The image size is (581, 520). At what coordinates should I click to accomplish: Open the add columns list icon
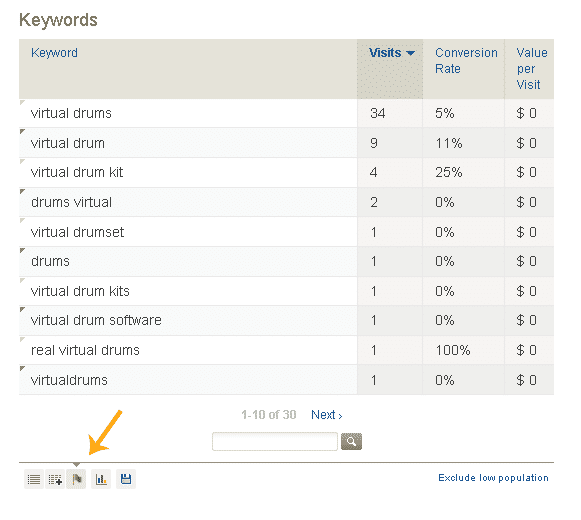coord(55,479)
